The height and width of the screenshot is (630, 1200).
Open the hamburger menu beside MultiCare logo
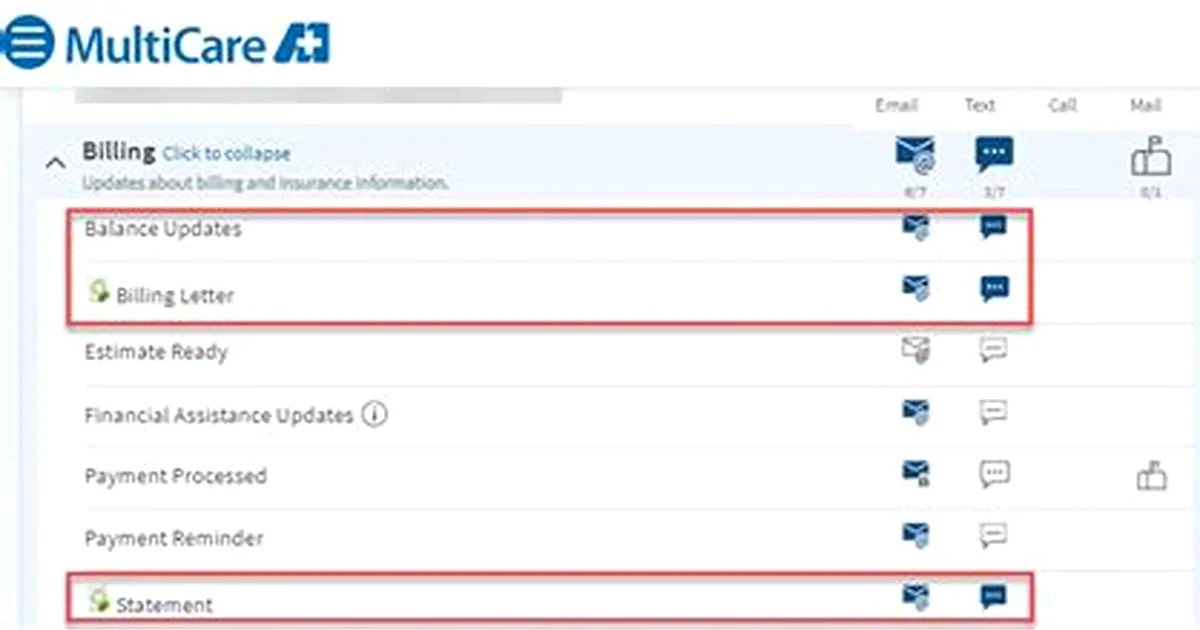click(x=29, y=42)
